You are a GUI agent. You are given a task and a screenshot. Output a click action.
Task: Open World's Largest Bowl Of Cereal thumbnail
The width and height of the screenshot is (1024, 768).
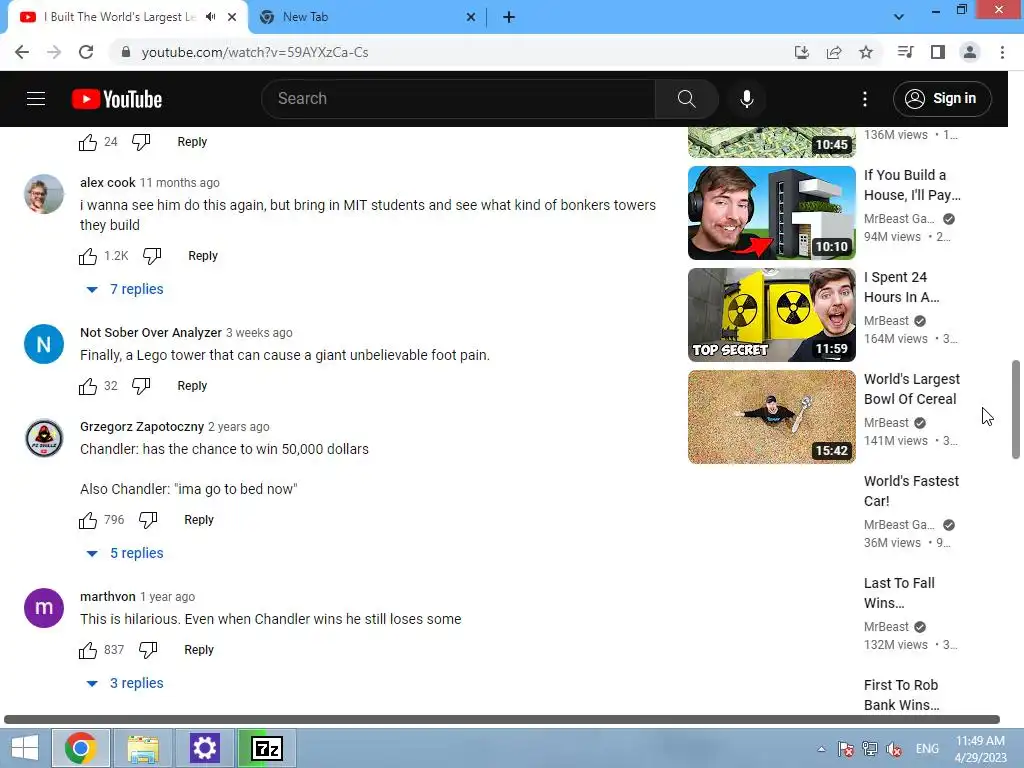(771, 417)
